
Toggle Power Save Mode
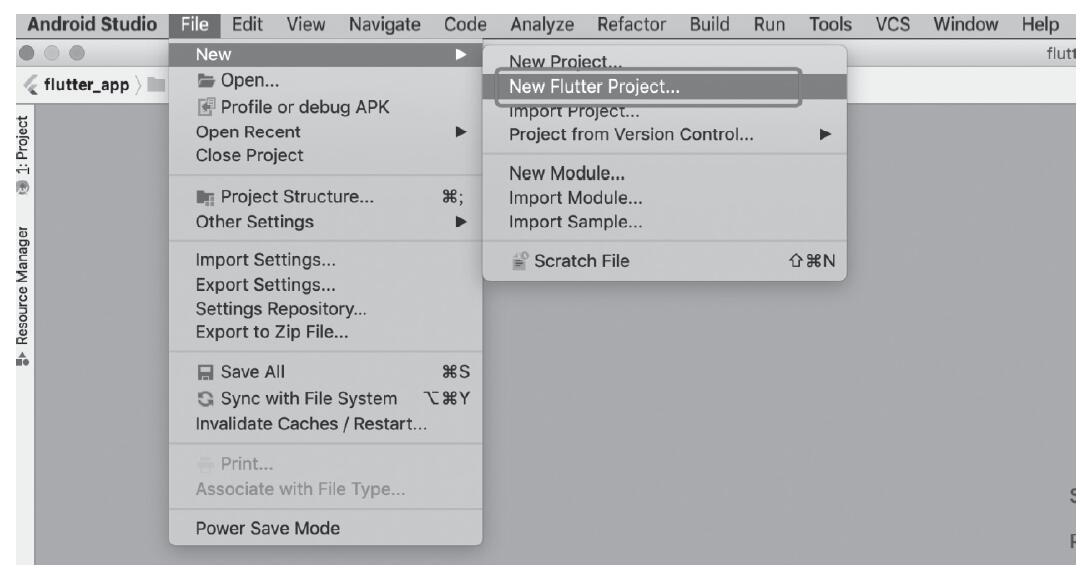click(x=268, y=529)
